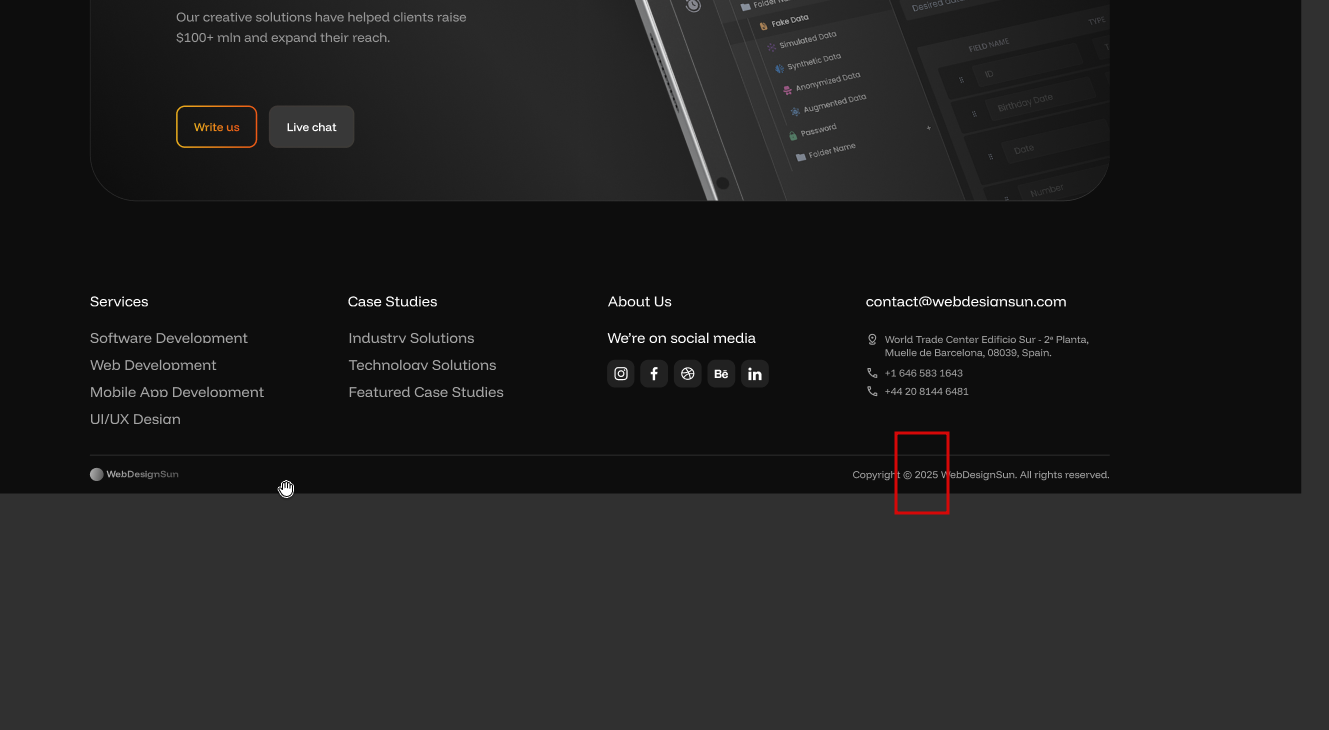Email contact@webdesignsun.com

click(x=966, y=302)
